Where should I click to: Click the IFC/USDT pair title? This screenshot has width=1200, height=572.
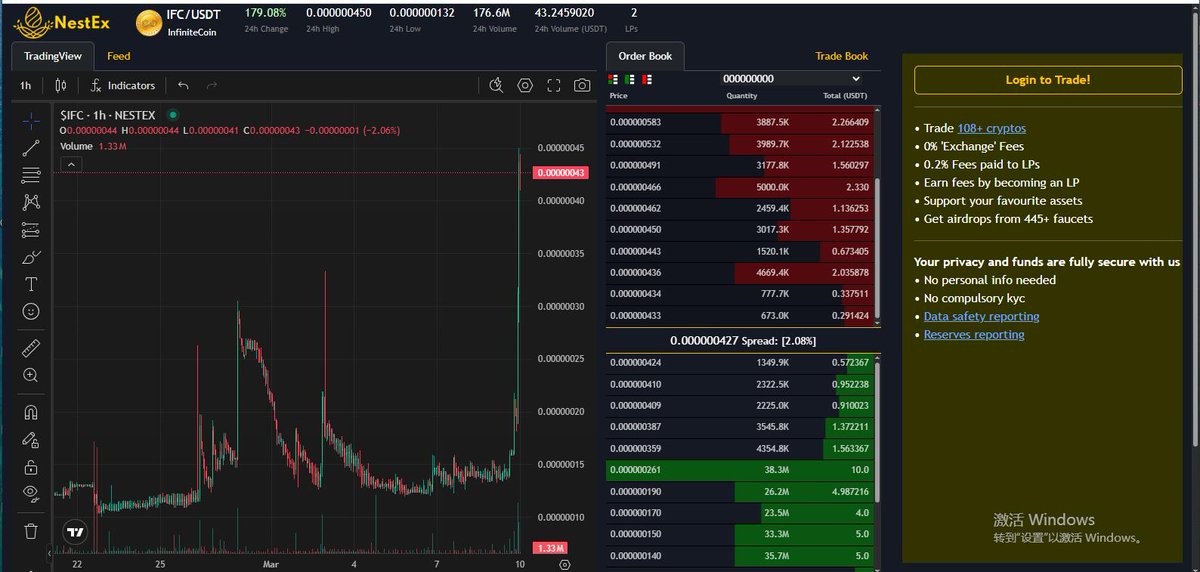193,14
